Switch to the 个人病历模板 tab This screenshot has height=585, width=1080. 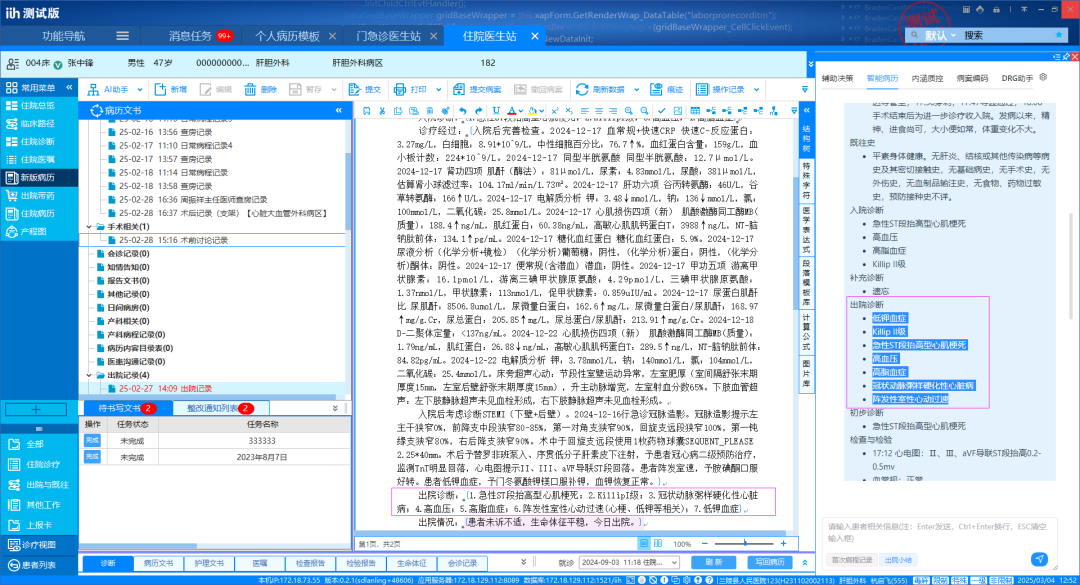[x=287, y=36]
